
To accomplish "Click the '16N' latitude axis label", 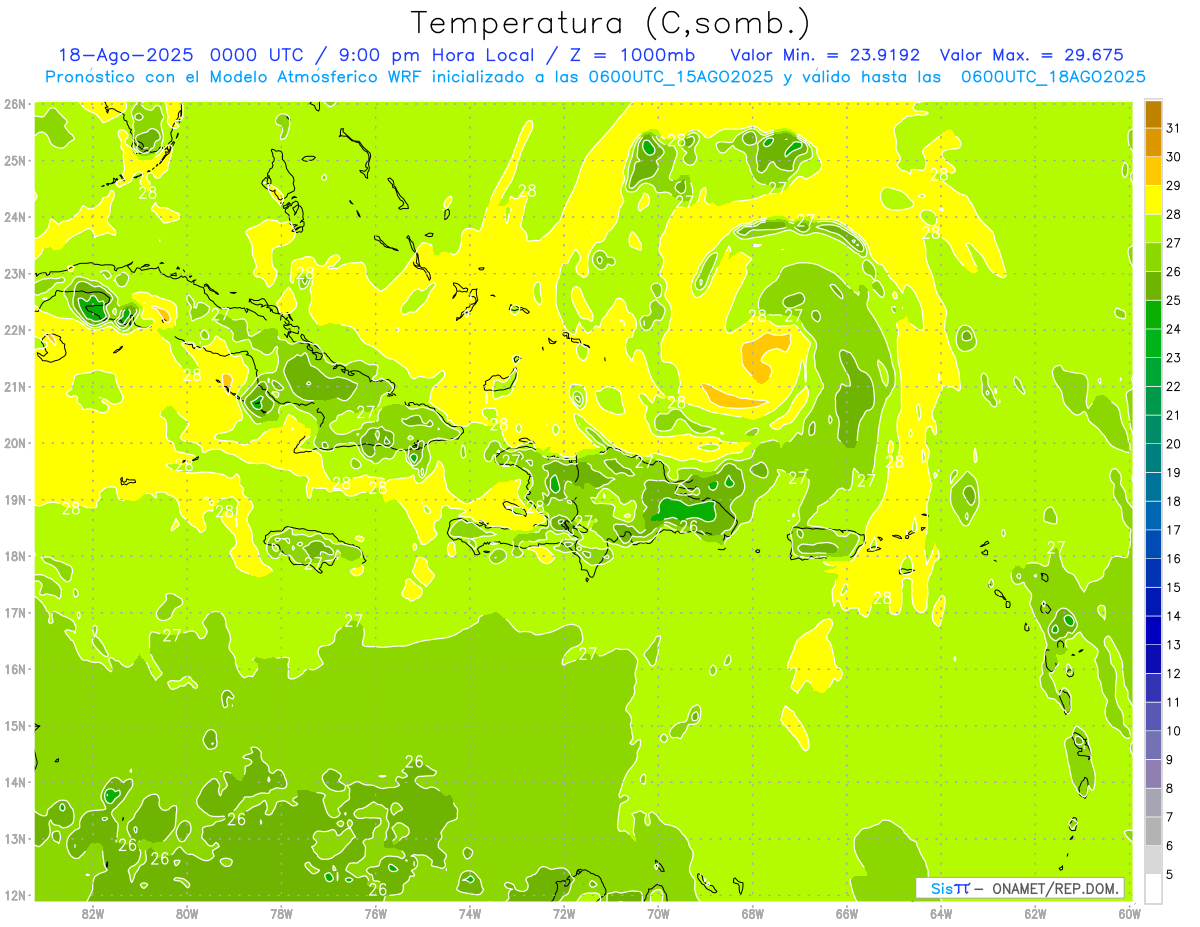I will click(14, 669).
